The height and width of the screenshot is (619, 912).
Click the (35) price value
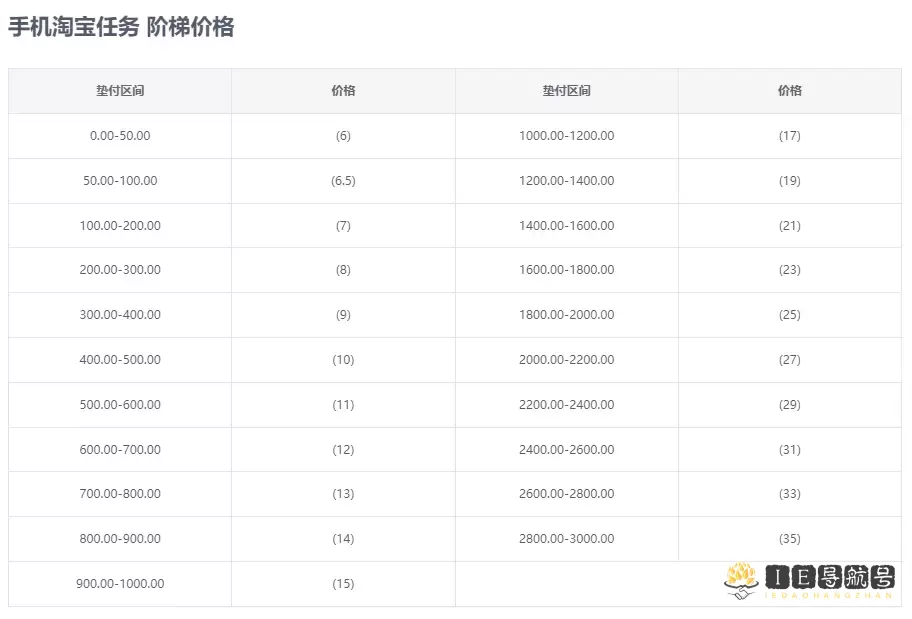[x=789, y=539]
